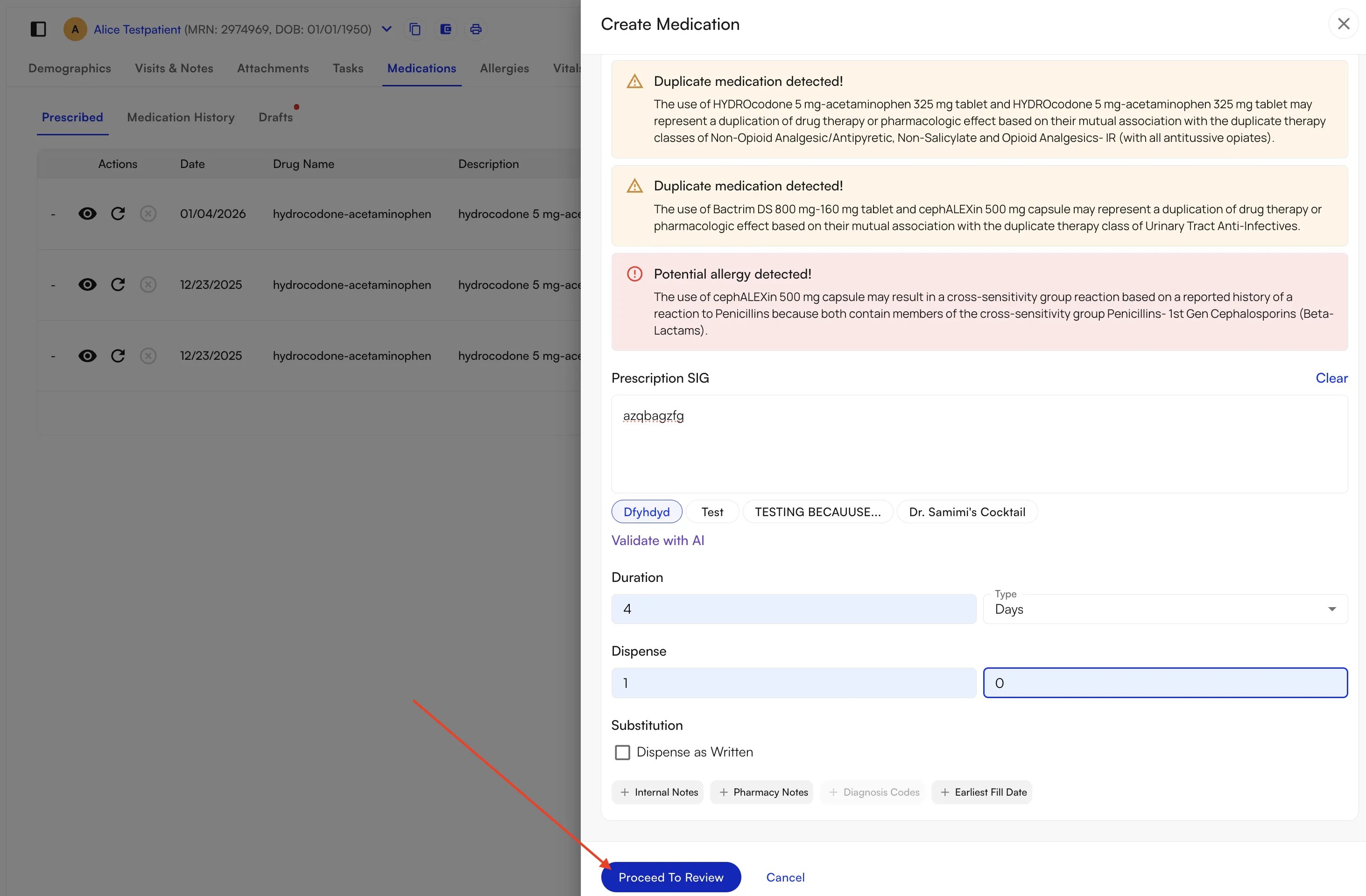Screen dimensions: 1366x896
Task: Open the Allergies tab
Action: click(505, 68)
